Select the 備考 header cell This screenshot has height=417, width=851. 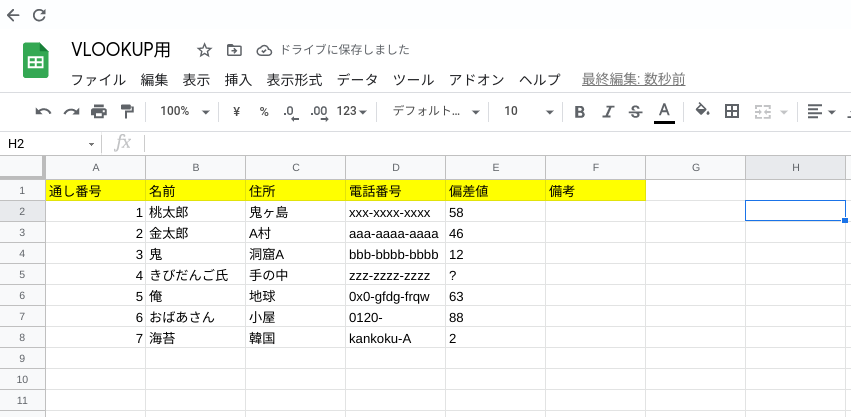(595, 191)
